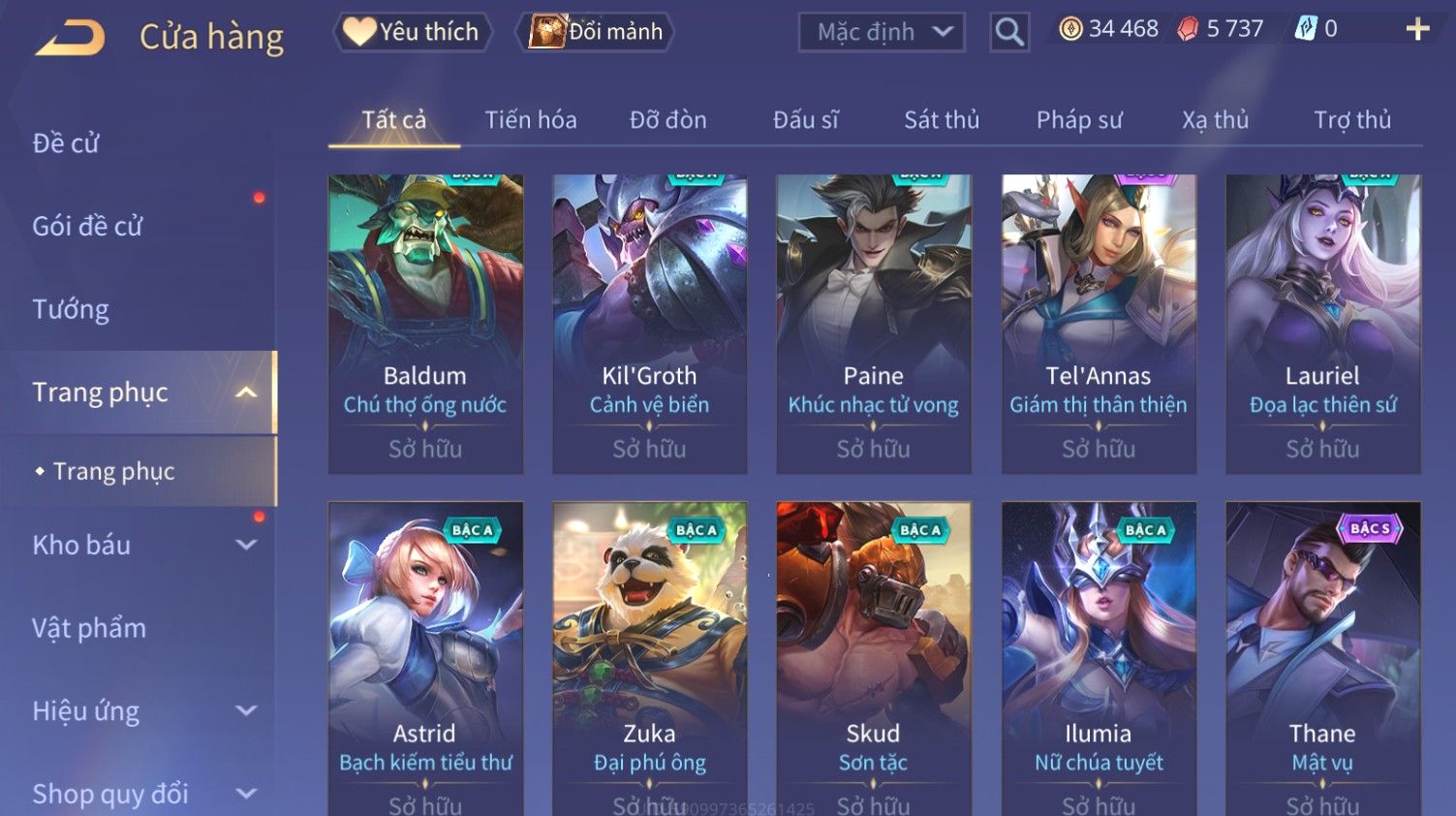Click the gold coin currency icon
Image resolution: width=1456 pixels, height=816 pixels.
point(1070,29)
